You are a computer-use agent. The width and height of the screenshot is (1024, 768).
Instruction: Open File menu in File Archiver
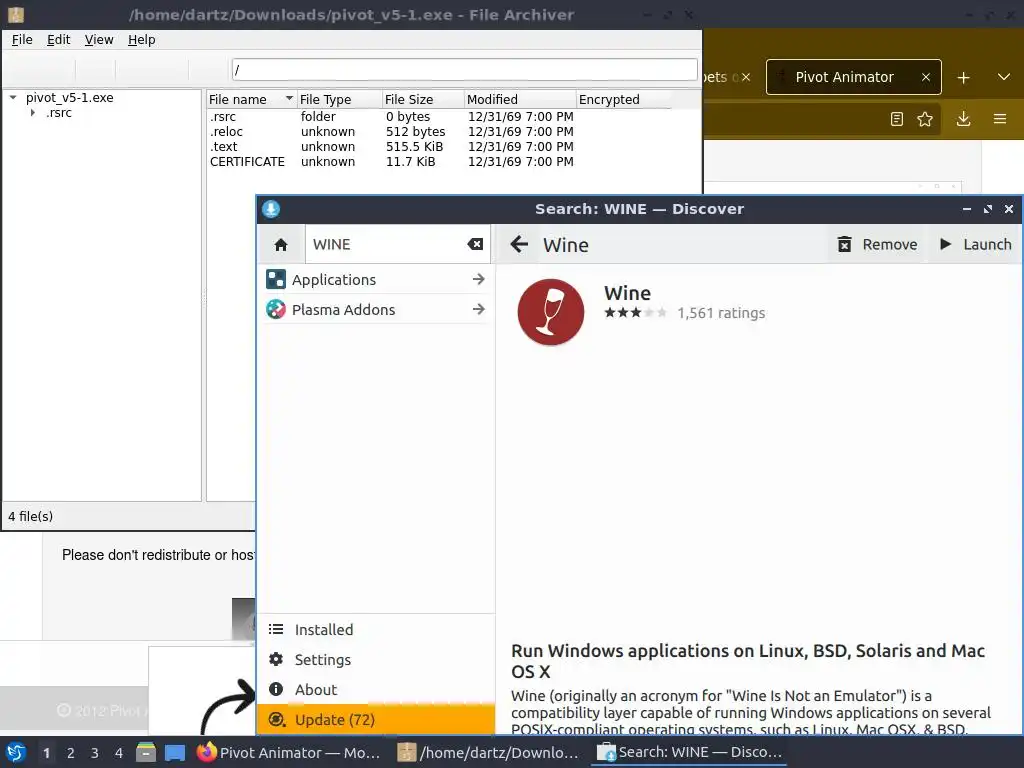pyautogui.click(x=22, y=40)
